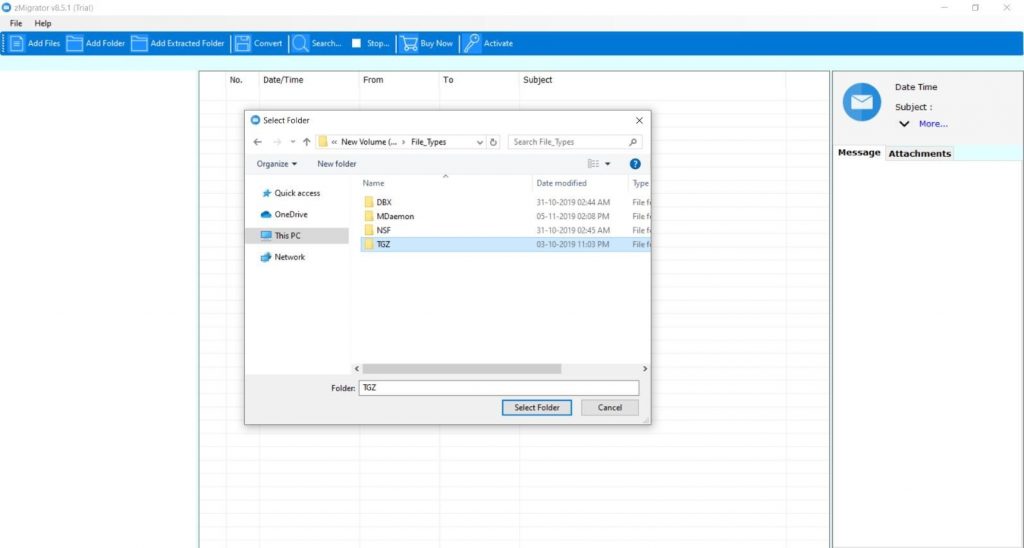Click the horizontal scrollbar in file list
1024x548 pixels.
(462, 369)
